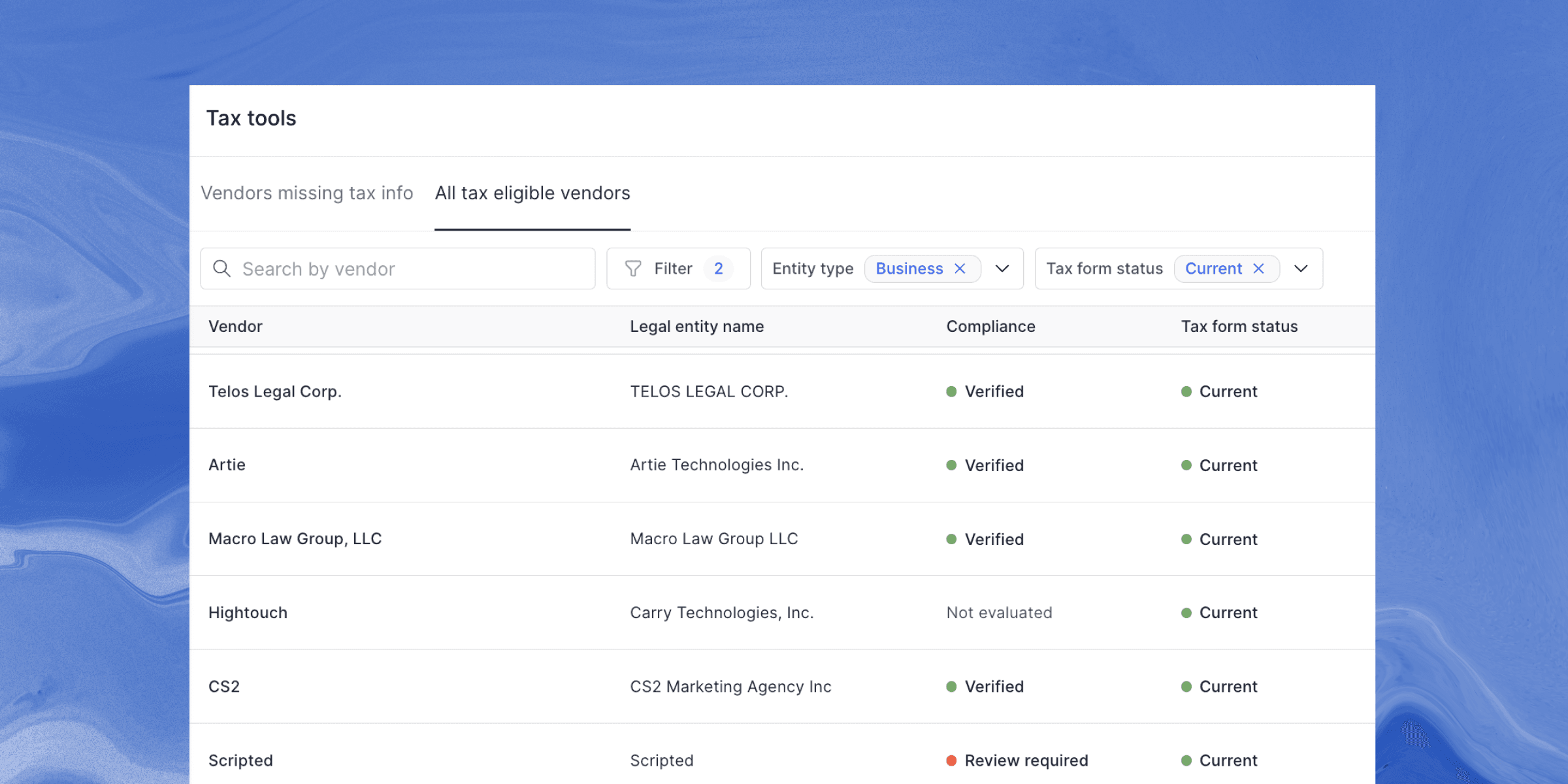
Task: Click the Vendor column header
Action: click(x=235, y=327)
